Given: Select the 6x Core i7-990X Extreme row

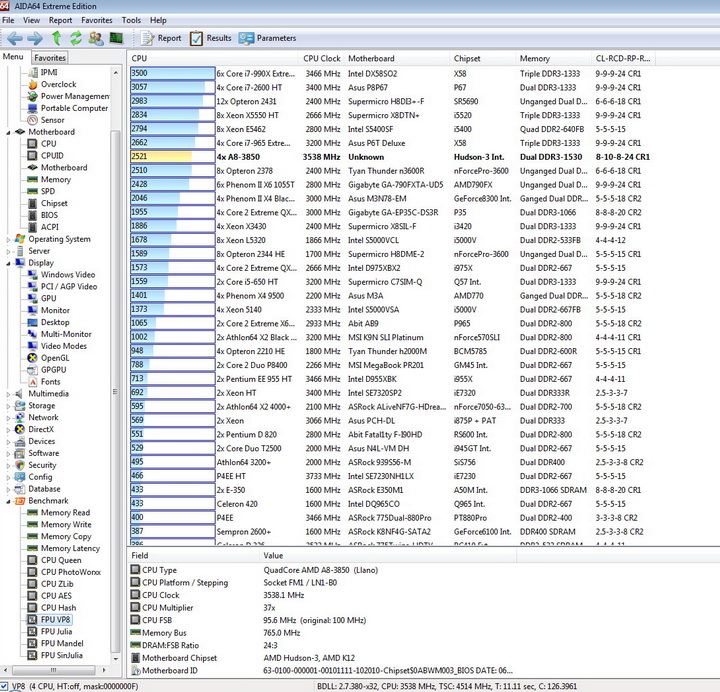Looking at the screenshot, I should click(x=390, y=73).
